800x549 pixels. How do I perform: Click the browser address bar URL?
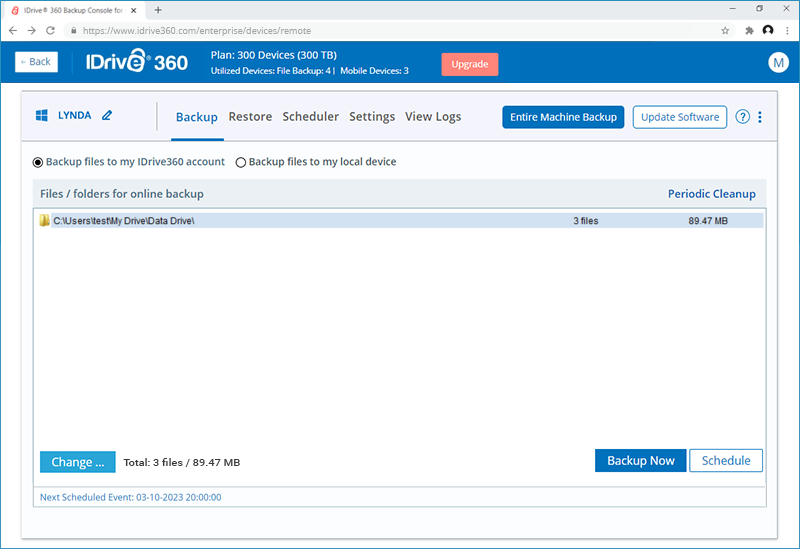[197, 31]
